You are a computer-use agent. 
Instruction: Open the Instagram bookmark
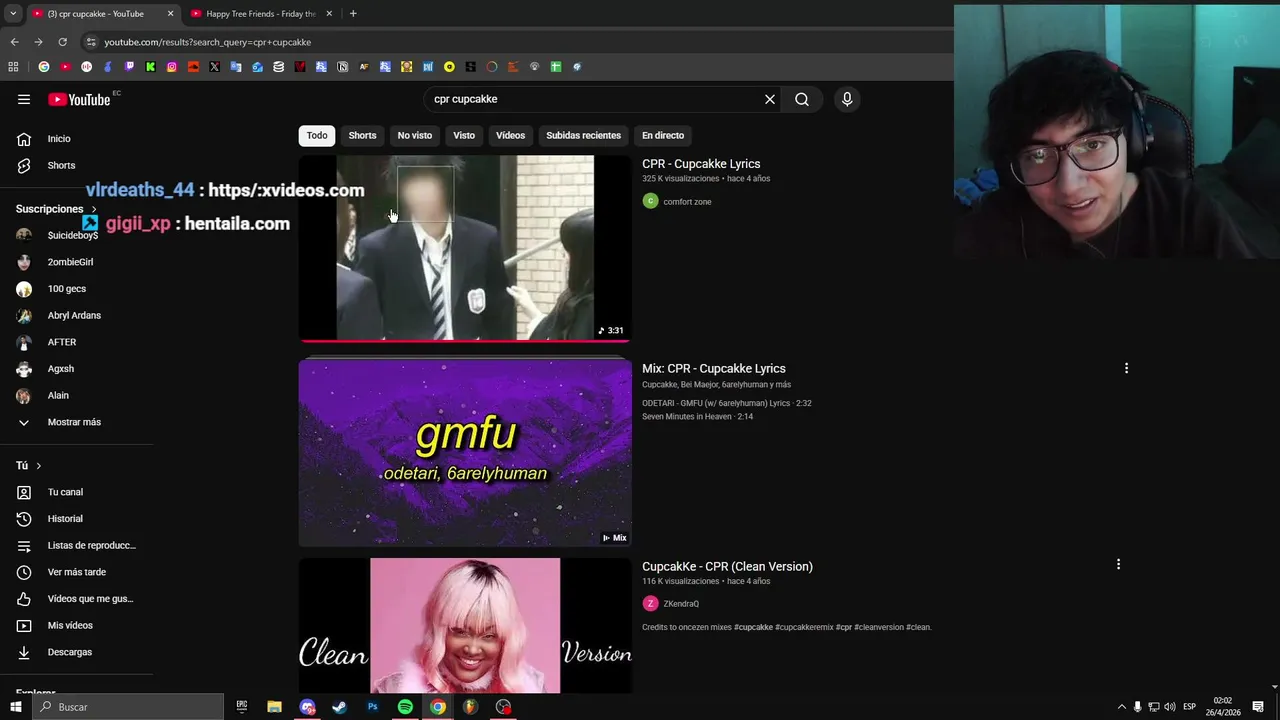172,67
